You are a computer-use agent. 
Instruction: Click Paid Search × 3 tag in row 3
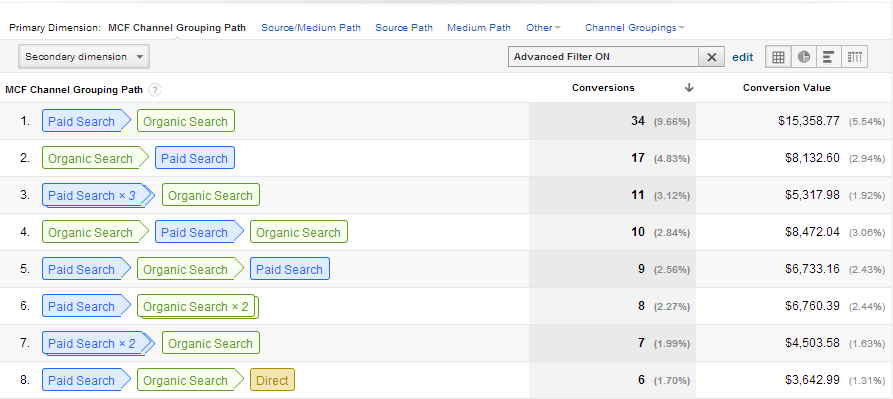(x=98, y=196)
